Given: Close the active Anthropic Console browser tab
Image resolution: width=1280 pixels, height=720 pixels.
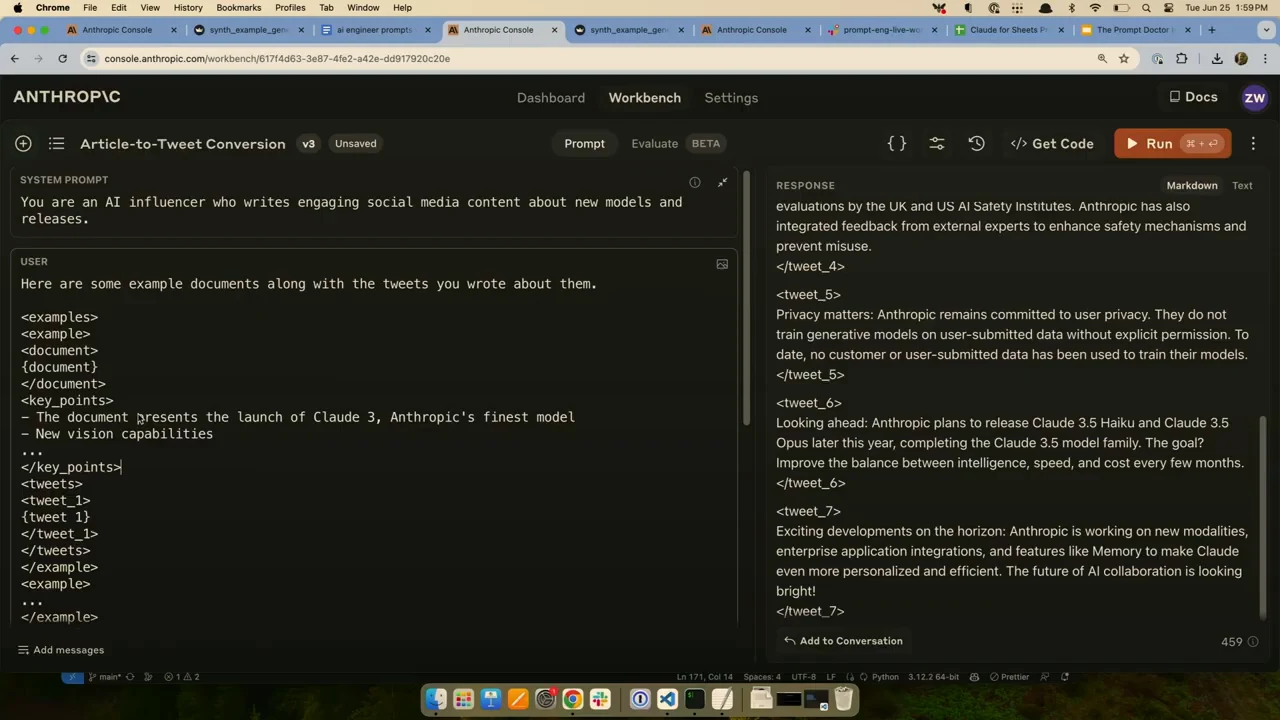Looking at the screenshot, I should point(555,30).
